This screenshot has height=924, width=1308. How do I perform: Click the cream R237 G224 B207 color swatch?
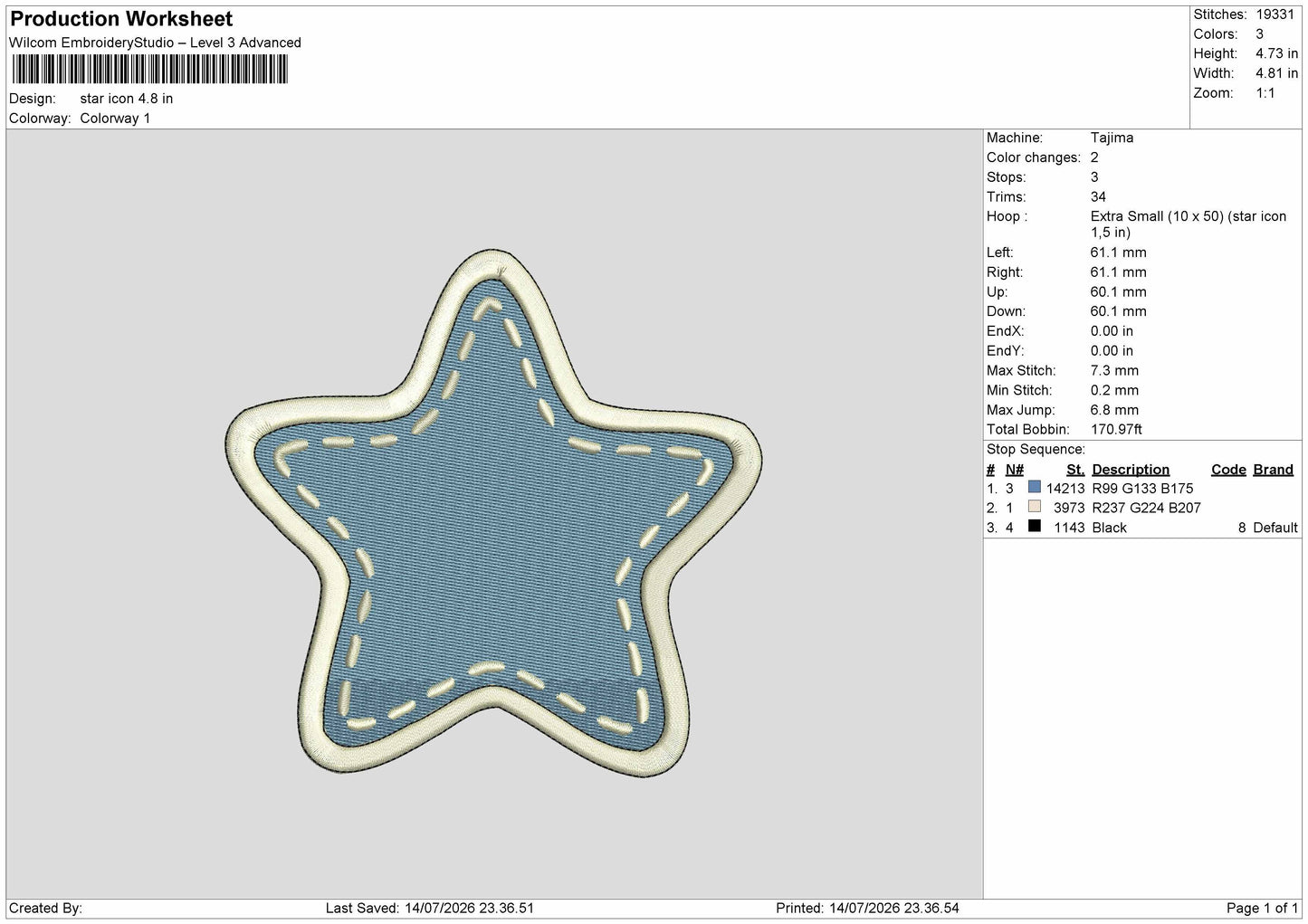tap(1035, 507)
